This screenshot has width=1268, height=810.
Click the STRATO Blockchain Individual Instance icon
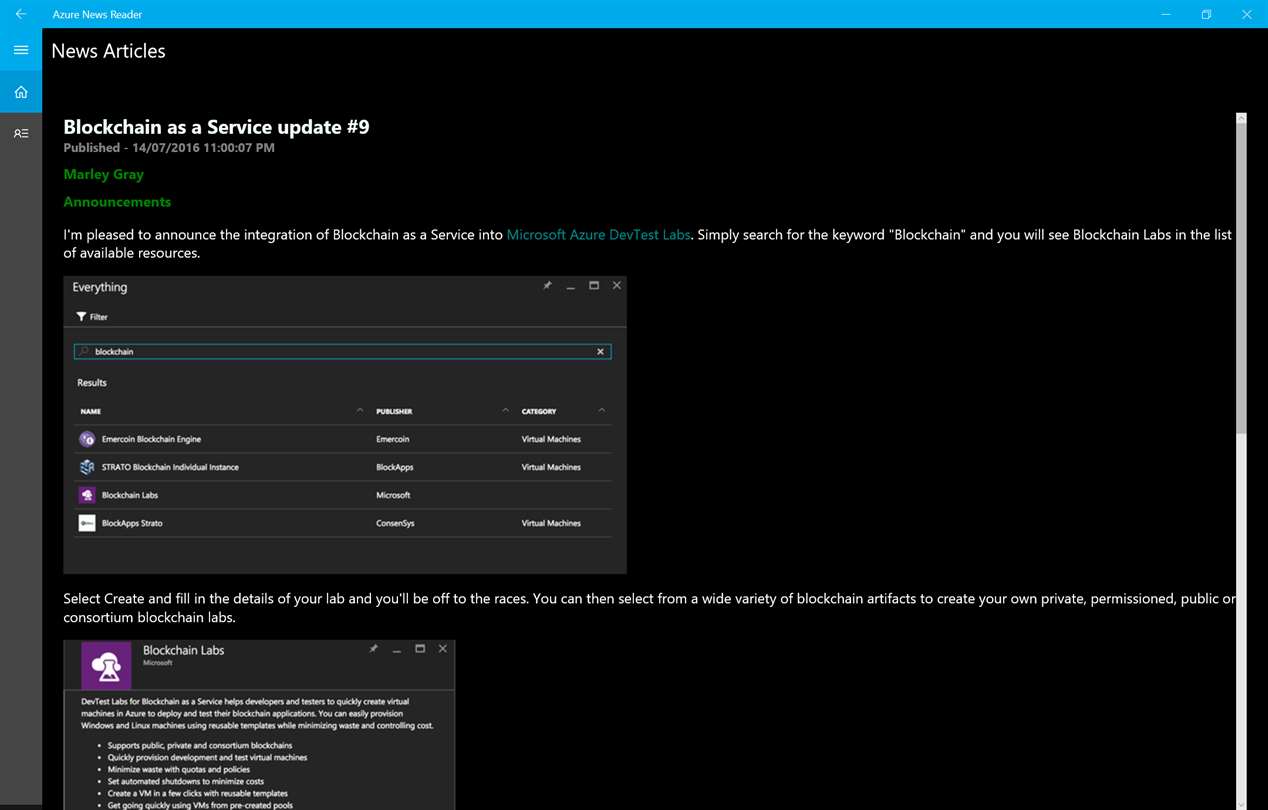(x=87, y=467)
